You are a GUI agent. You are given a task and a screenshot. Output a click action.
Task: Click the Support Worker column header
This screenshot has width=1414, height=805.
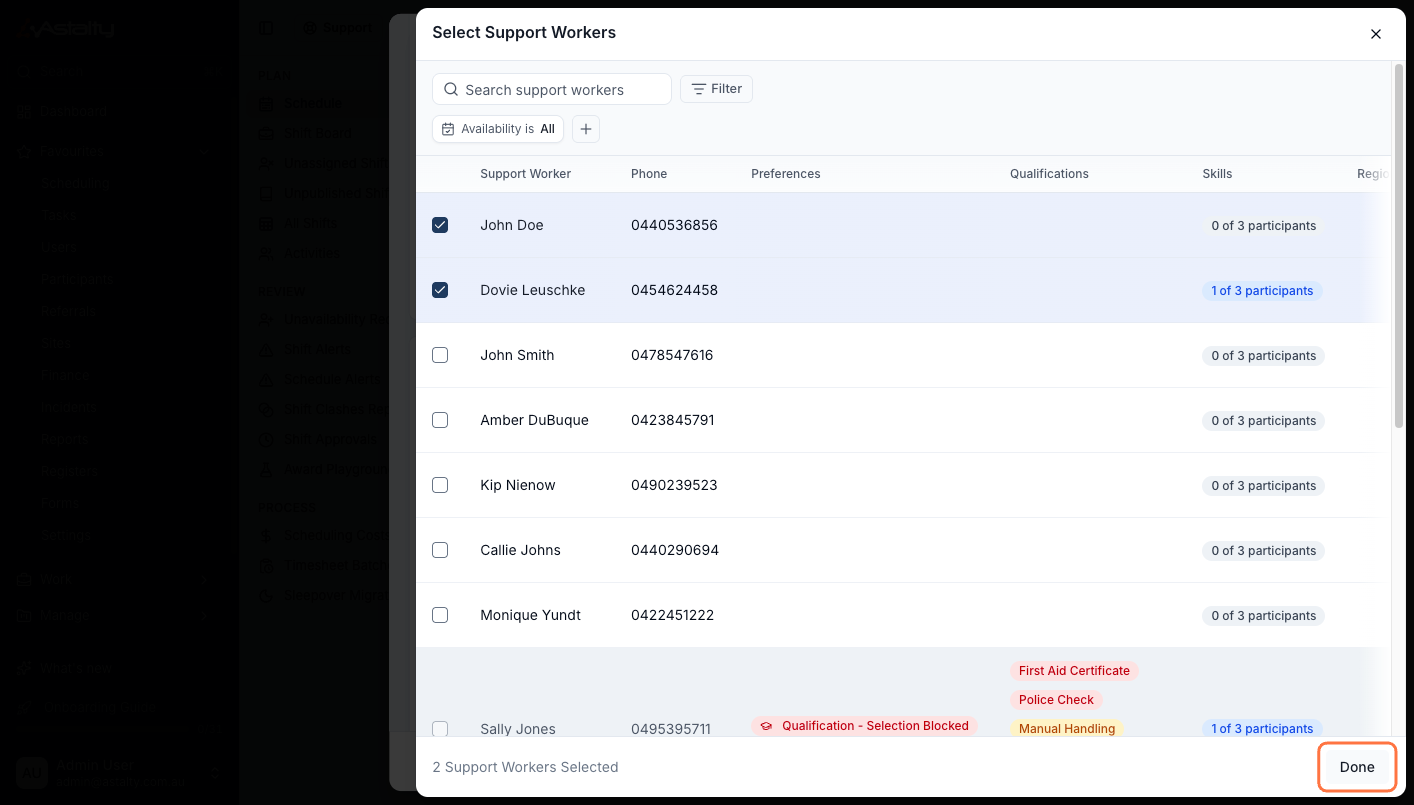click(525, 174)
